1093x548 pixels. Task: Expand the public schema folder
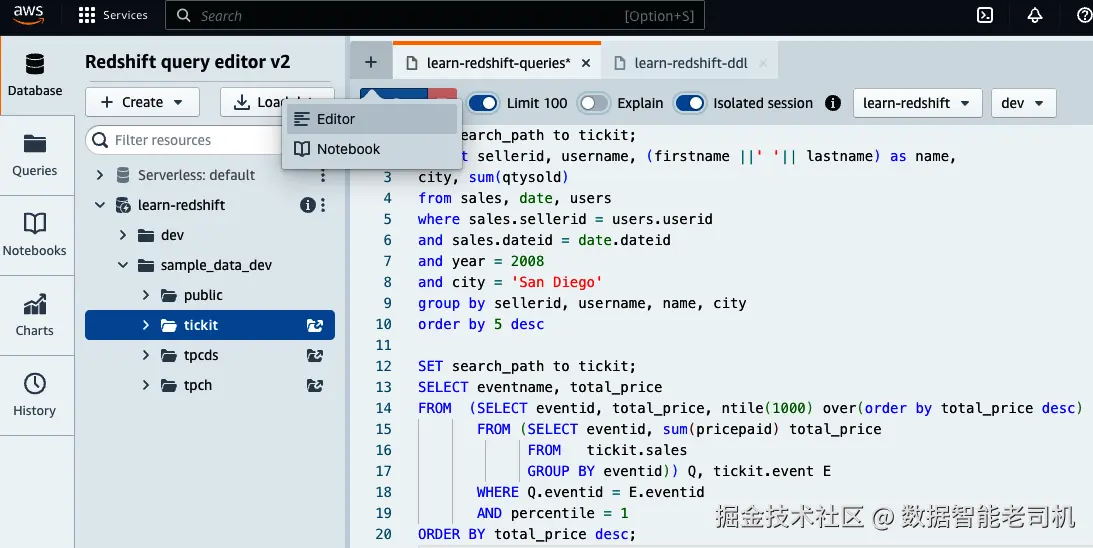(x=146, y=295)
